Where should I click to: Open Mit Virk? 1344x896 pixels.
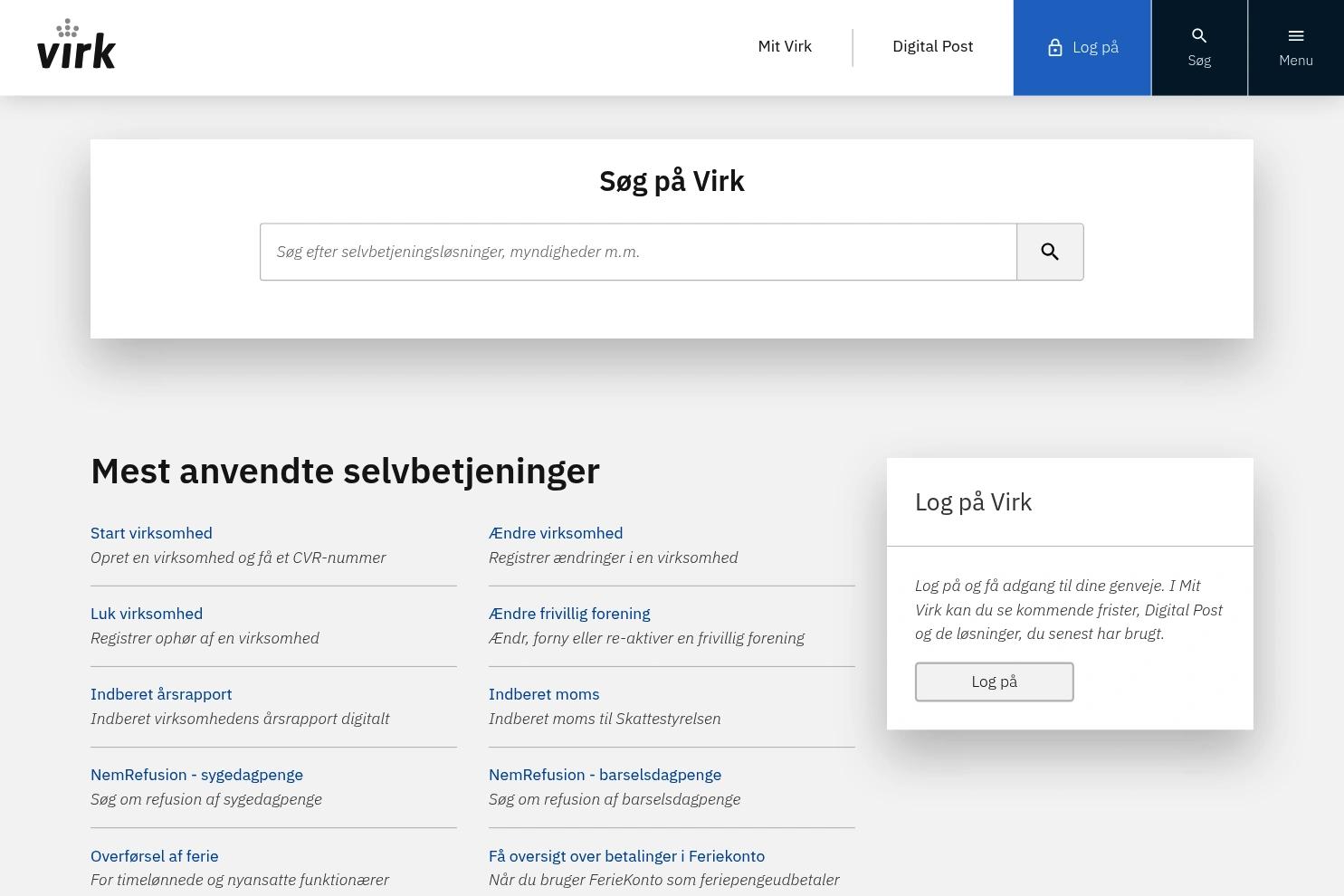click(x=784, y=46)
